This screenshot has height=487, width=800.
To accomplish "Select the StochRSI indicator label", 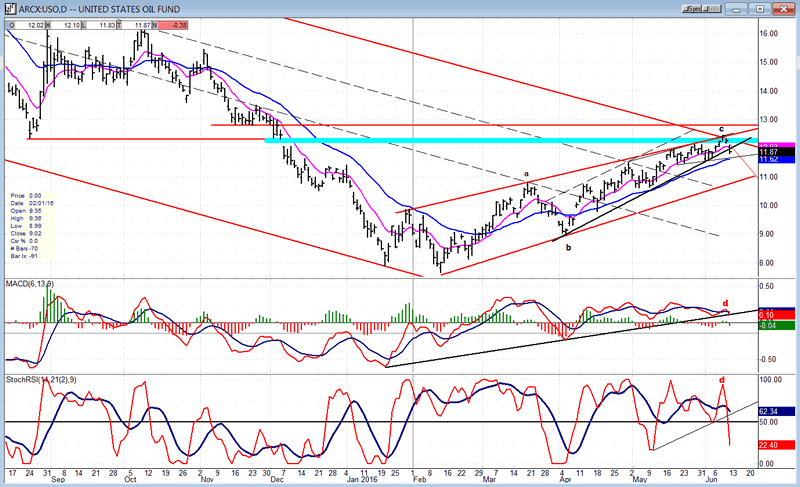I will coord(36,380).
